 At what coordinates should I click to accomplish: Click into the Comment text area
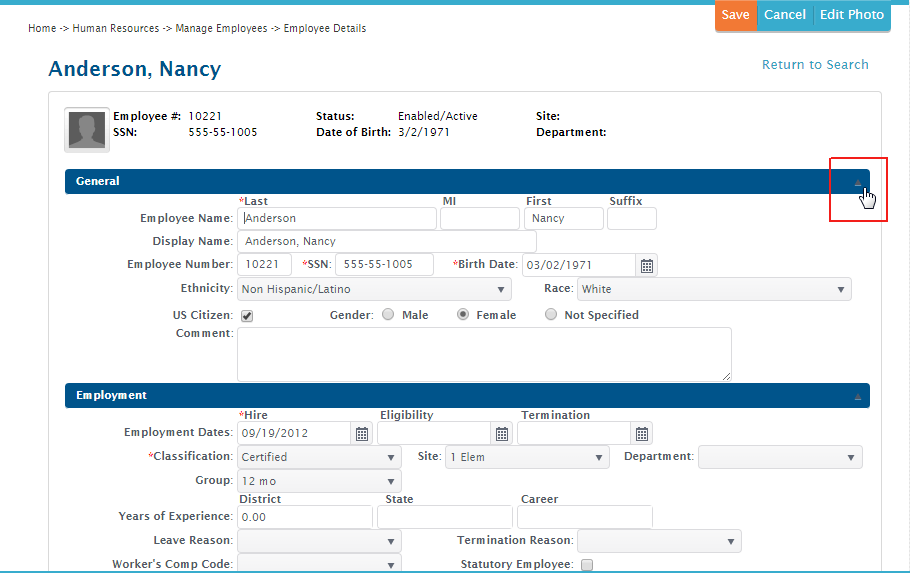[484, 354]
